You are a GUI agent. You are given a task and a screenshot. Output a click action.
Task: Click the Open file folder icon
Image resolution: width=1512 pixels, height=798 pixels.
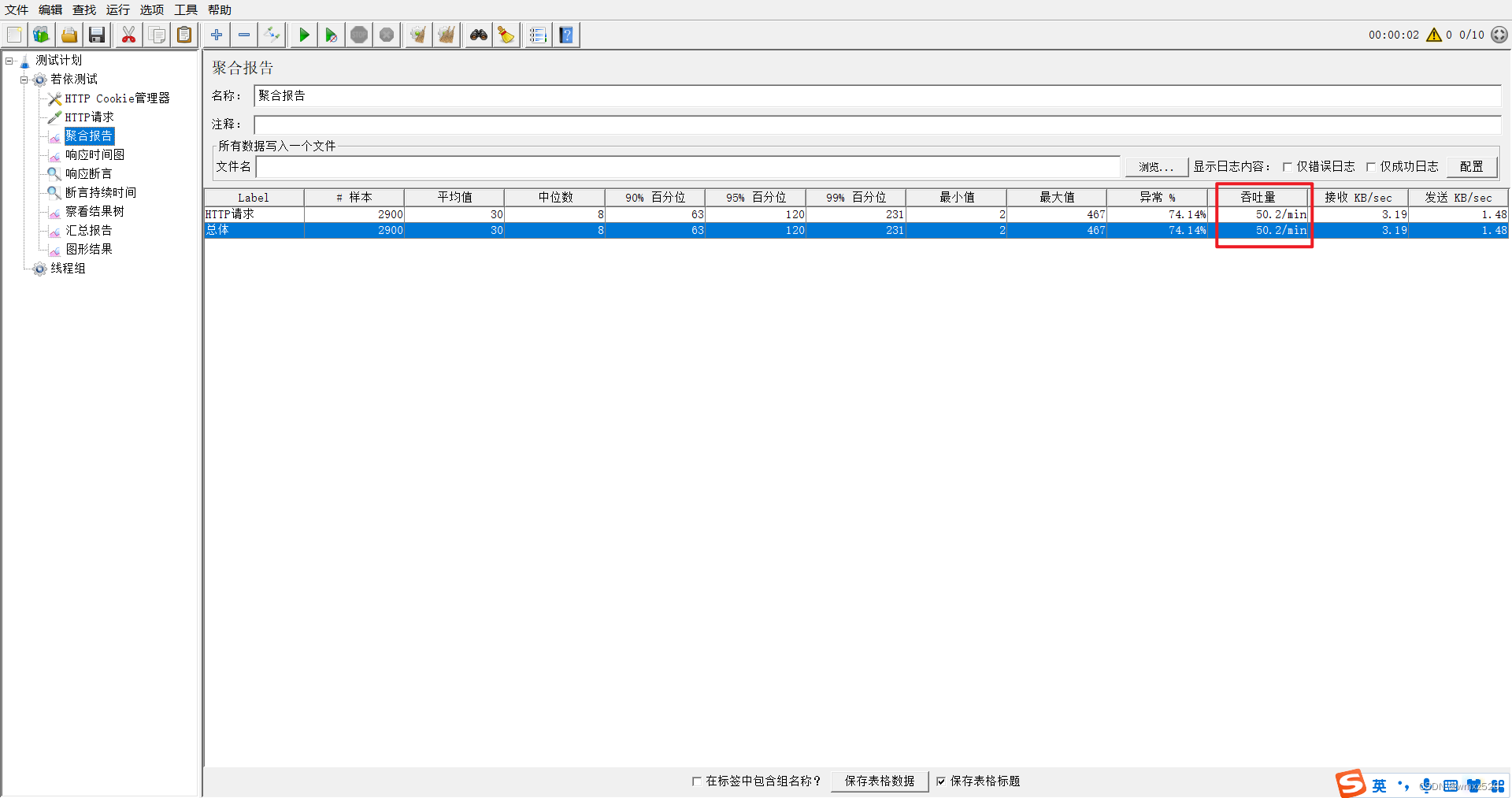[69, 35]
